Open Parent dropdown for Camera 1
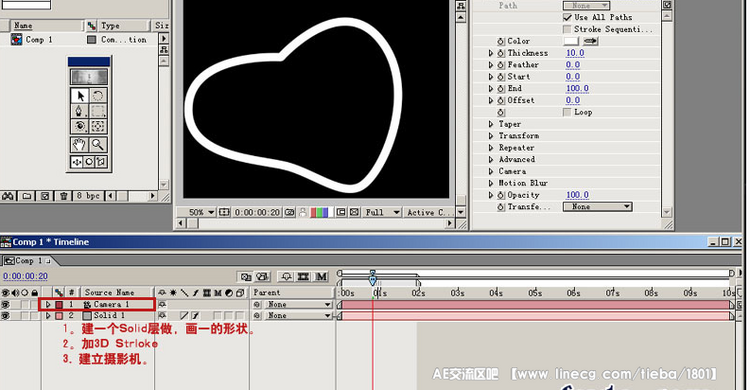 click(298, 304)
